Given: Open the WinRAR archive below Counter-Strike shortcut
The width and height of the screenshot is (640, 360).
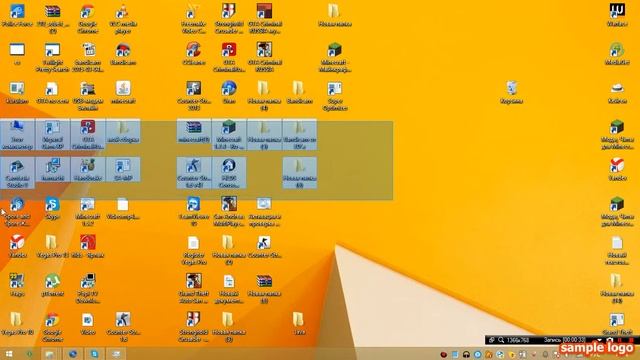Looking at the screenshot, I should click(264, 288).
